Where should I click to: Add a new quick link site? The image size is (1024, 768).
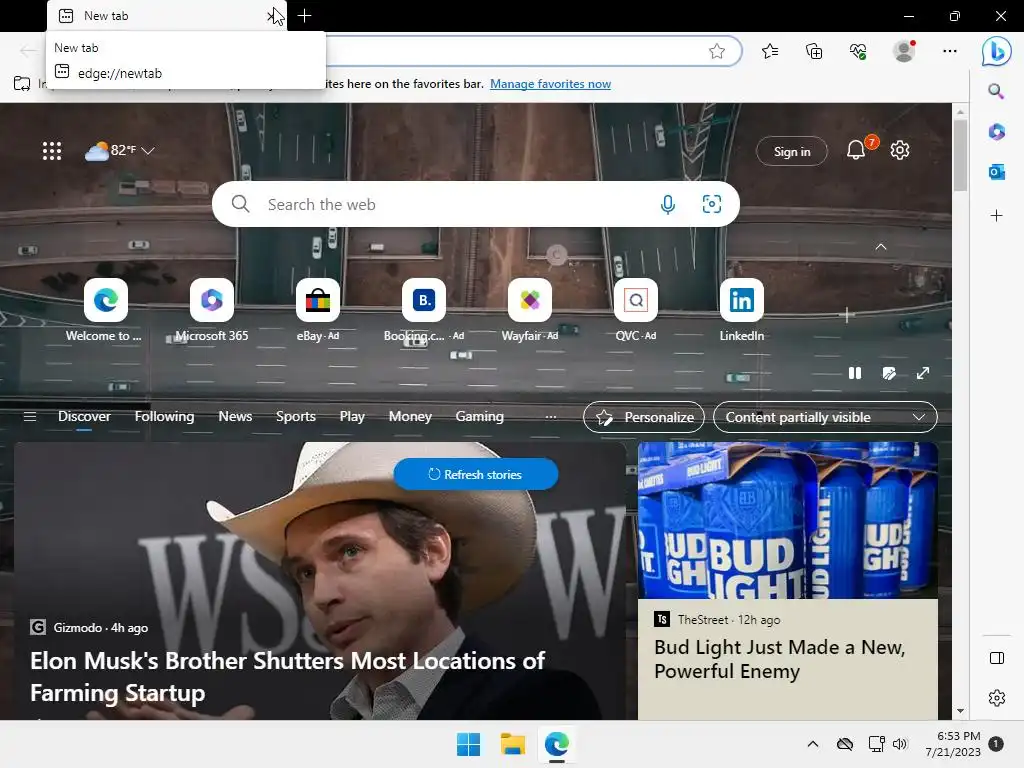847,315
